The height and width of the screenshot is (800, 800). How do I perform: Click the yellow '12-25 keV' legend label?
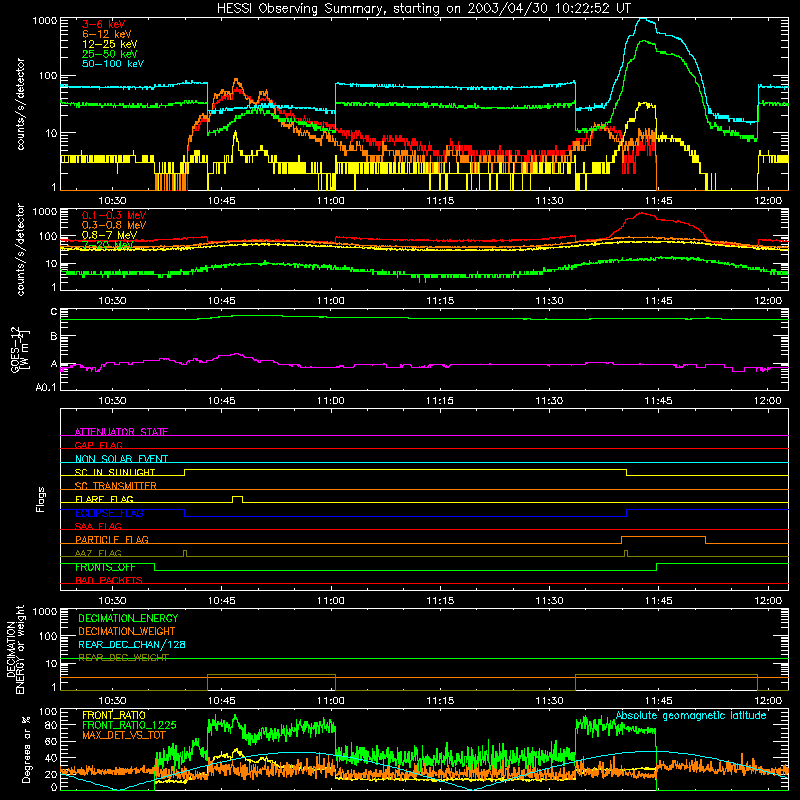click(110, 44)
